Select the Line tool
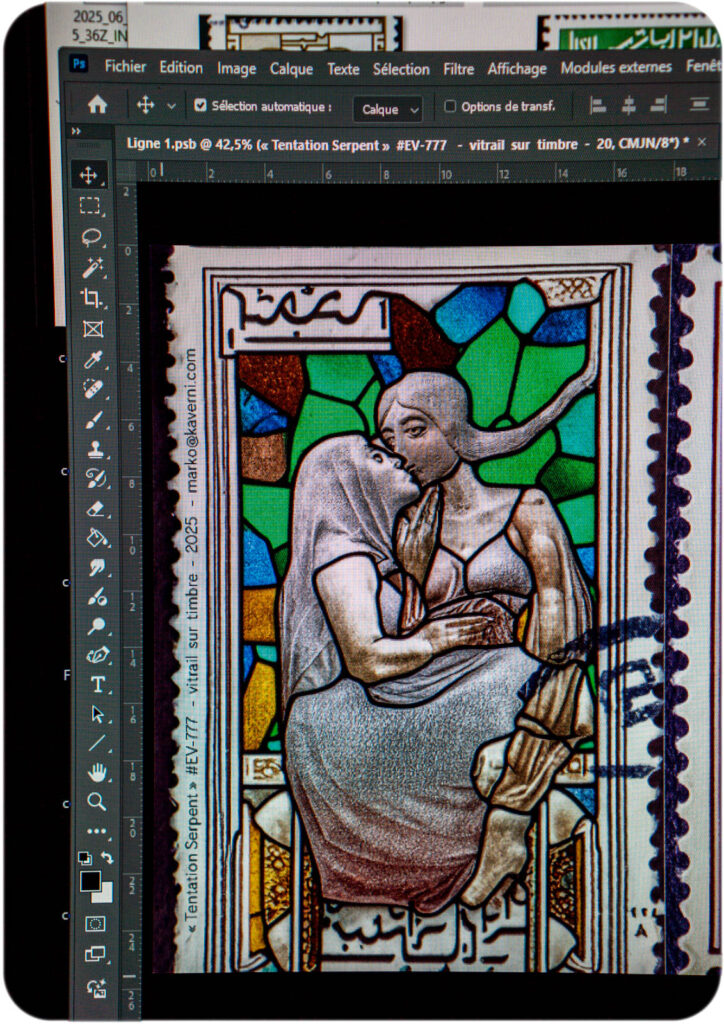The width and height of the screenshot is (724, 1024). 97,743
